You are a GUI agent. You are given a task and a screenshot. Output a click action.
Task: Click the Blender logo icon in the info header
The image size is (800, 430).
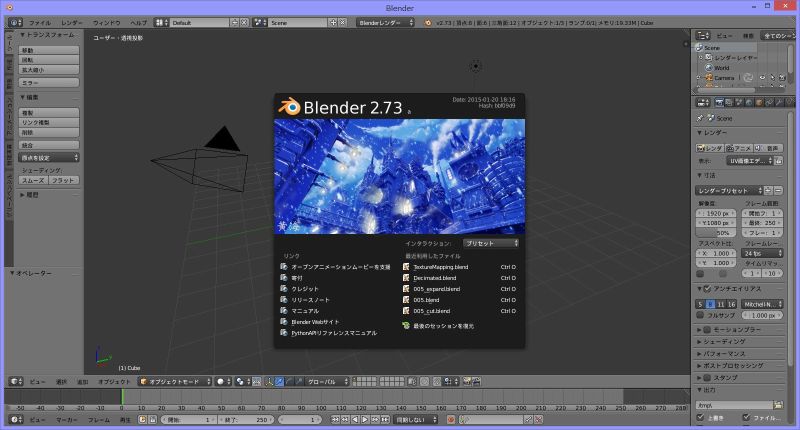[428, 21]
